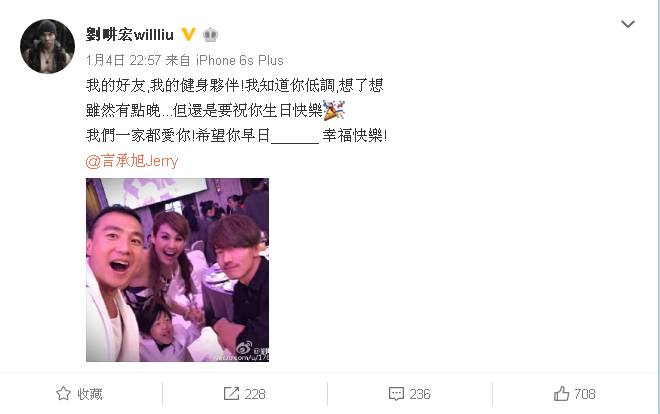The height and width of the screenshot is (414, 660).
Task: Open the 228 reposts count
Action: click(255, 394)
